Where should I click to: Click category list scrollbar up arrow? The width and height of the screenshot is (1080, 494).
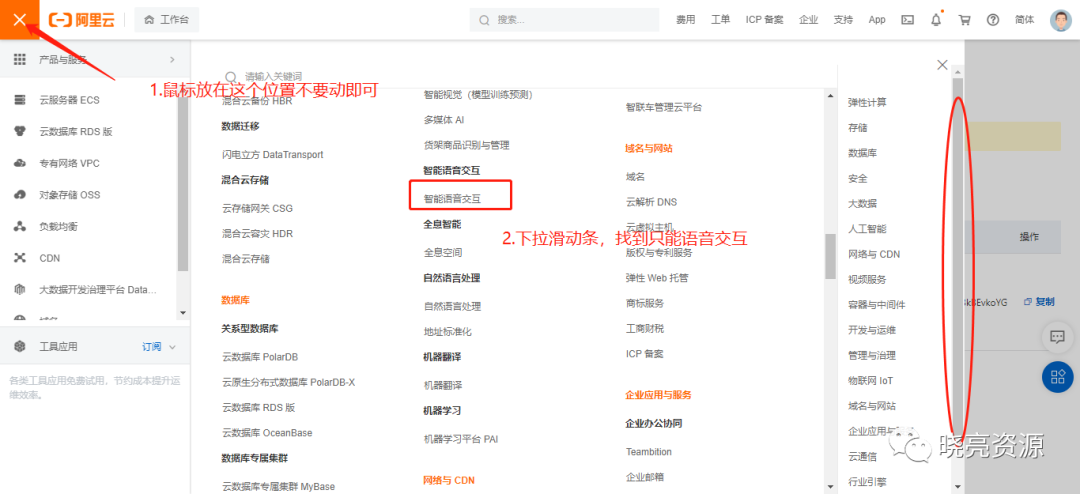coord(957,71)
